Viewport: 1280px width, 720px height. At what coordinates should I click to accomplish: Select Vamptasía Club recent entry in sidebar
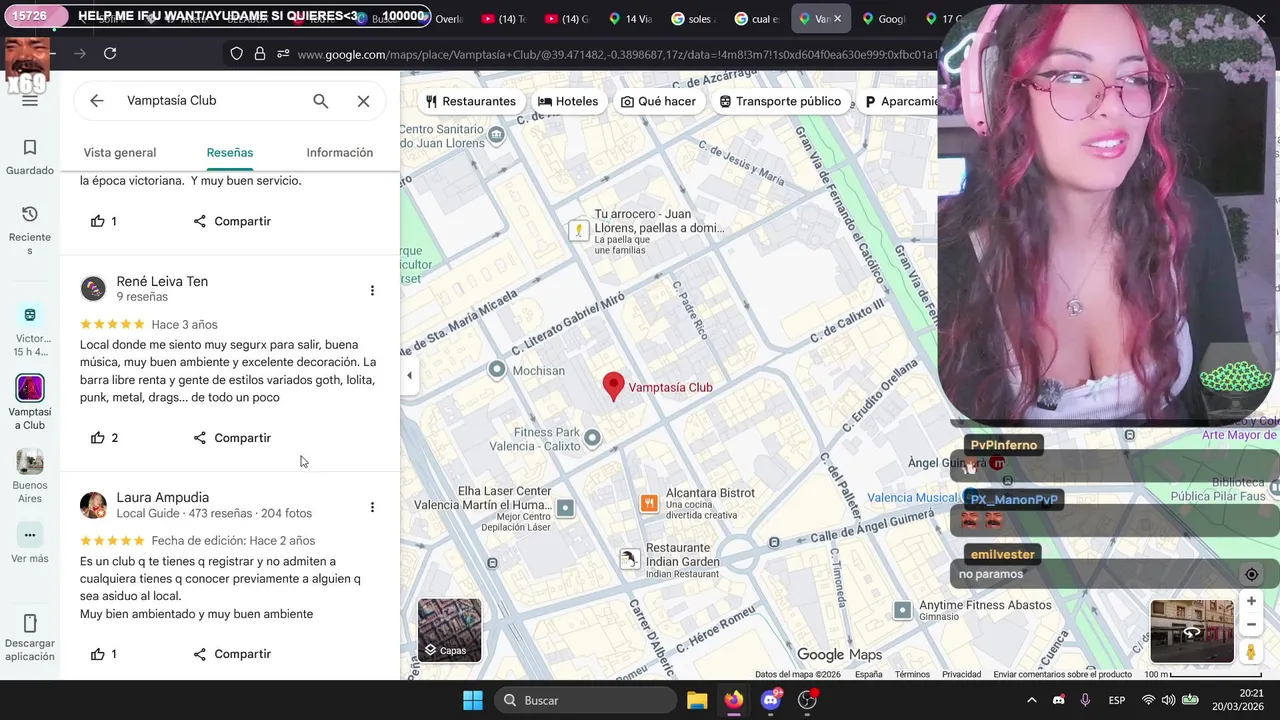tap(30, 402)
